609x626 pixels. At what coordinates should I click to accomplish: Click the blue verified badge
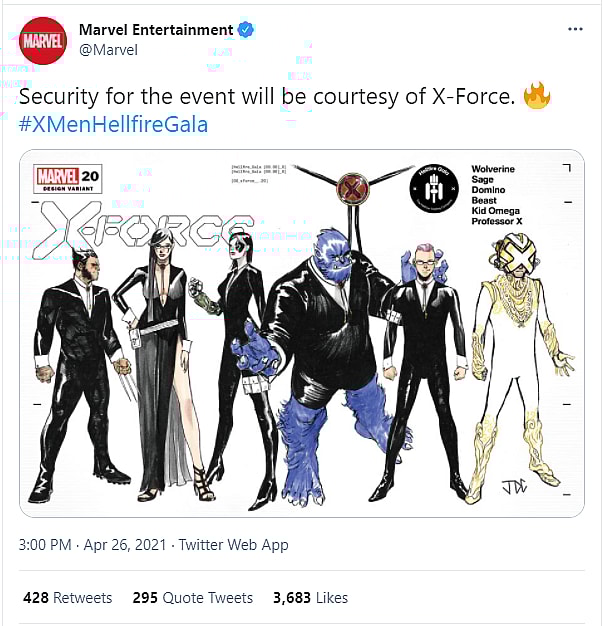click(246, 30)
